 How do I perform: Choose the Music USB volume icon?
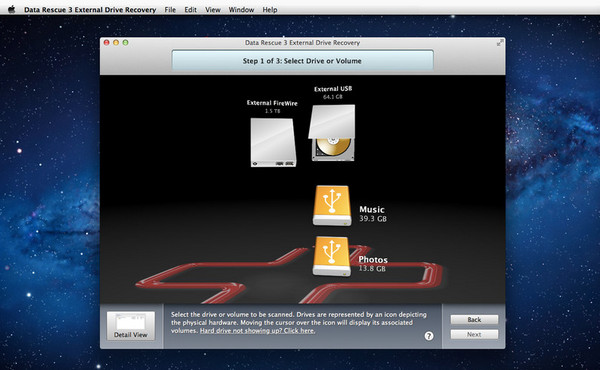[332, 205]
